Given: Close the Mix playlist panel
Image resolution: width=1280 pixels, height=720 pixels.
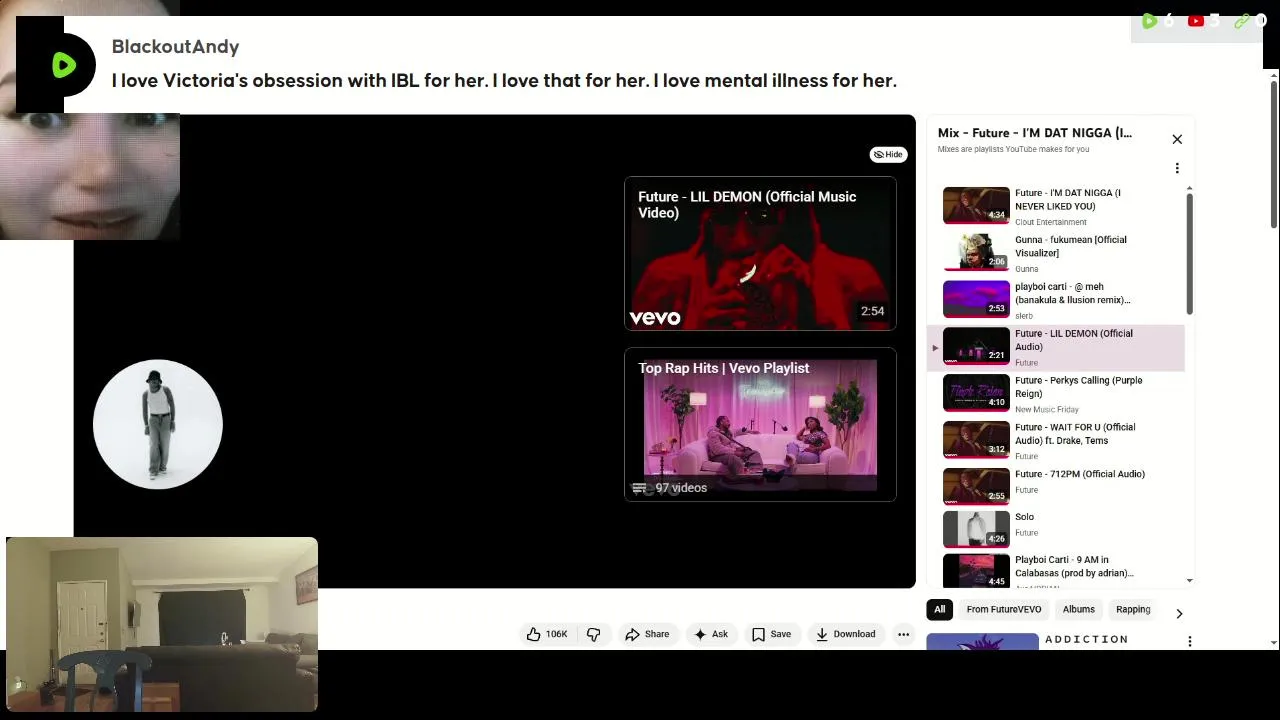Looking at the screenshot, I should click(1177, 139).
